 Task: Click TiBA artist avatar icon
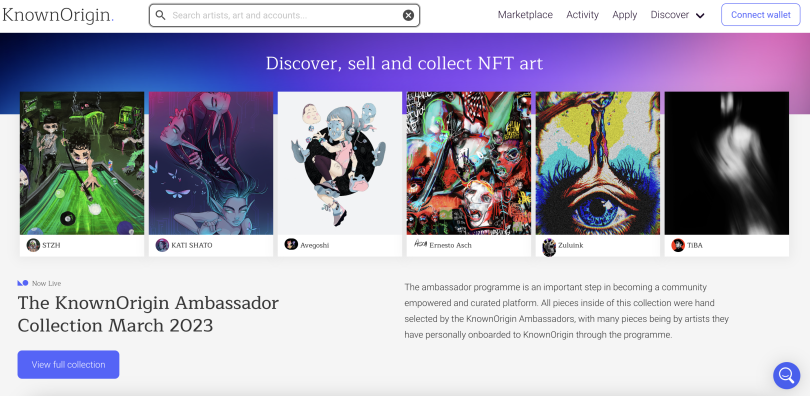[x=678, y=245]
